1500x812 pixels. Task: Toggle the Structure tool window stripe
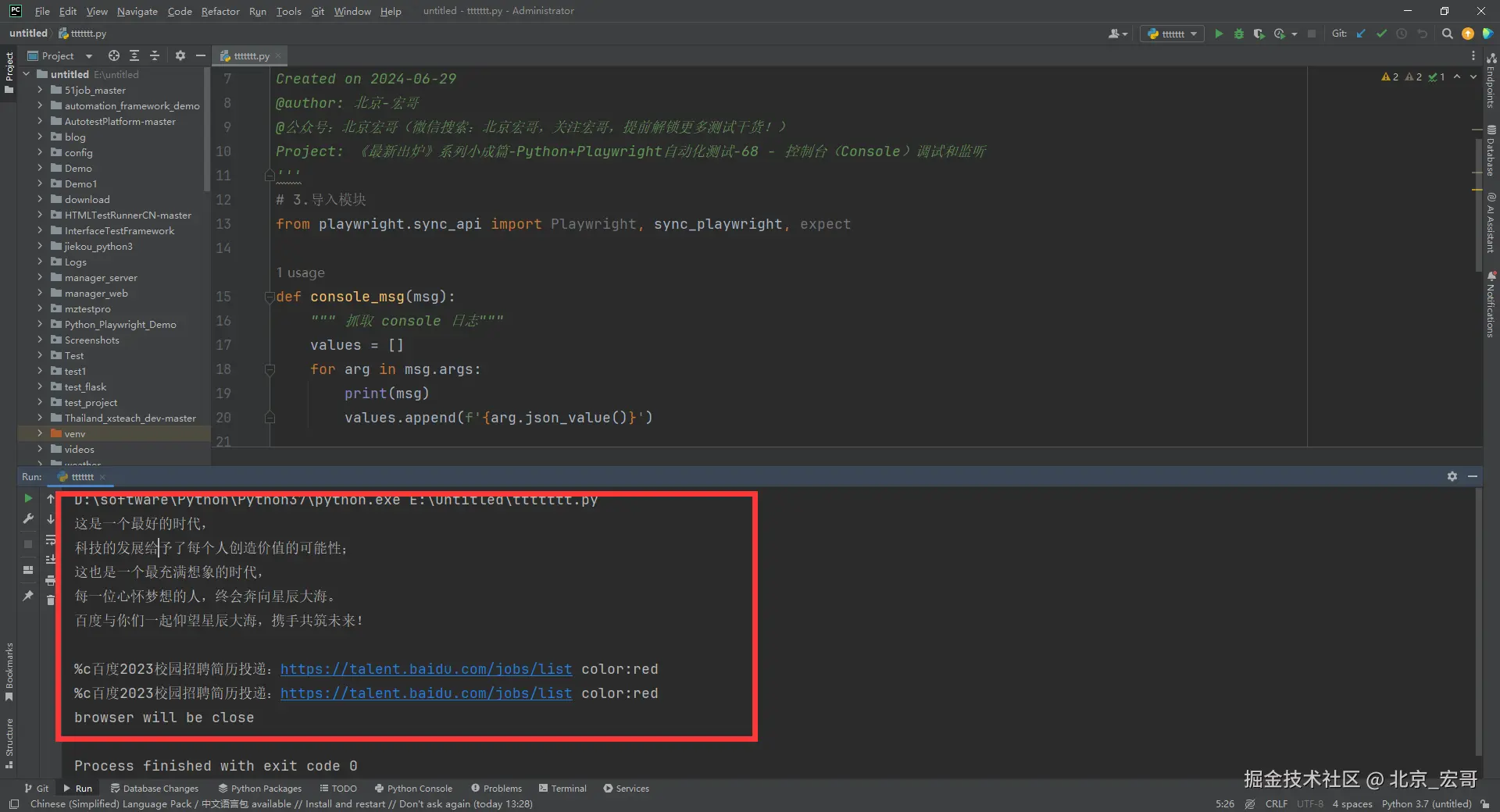click(9, 743)
